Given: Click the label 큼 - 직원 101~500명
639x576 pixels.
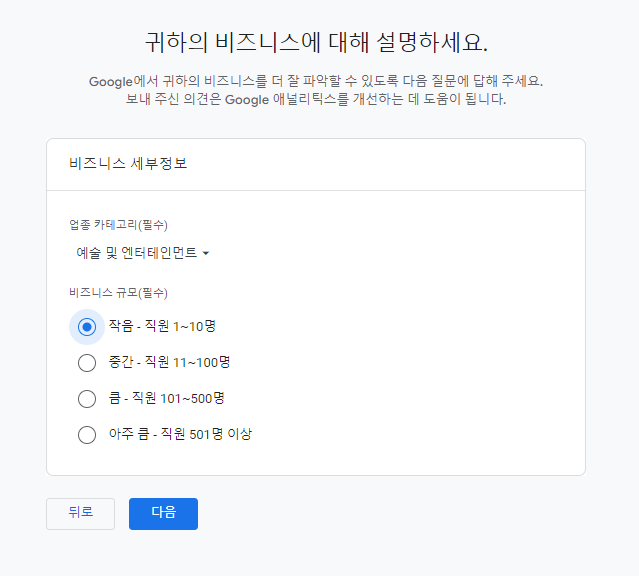Looking at the screenshot, I should point(166,398).
